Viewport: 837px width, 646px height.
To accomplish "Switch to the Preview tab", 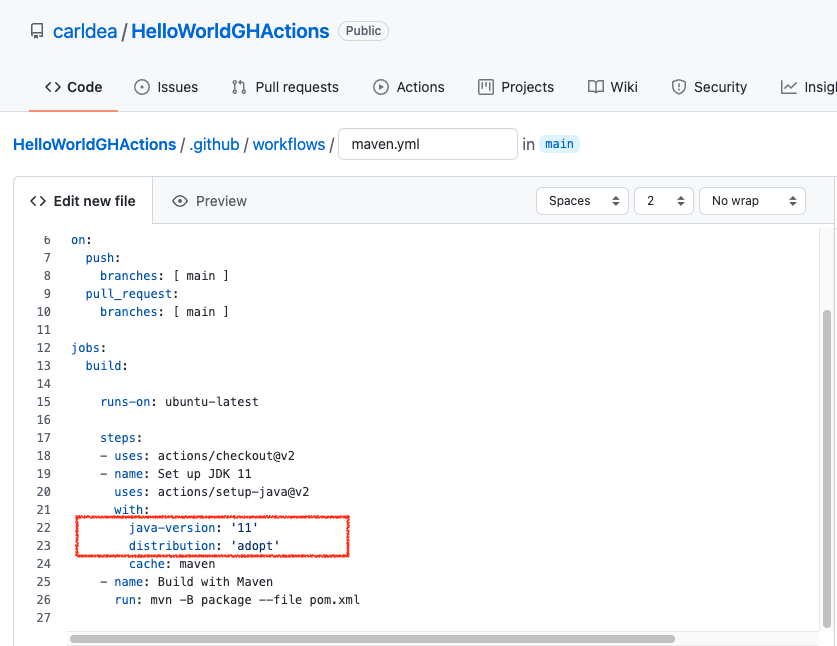I will point(209,201).
